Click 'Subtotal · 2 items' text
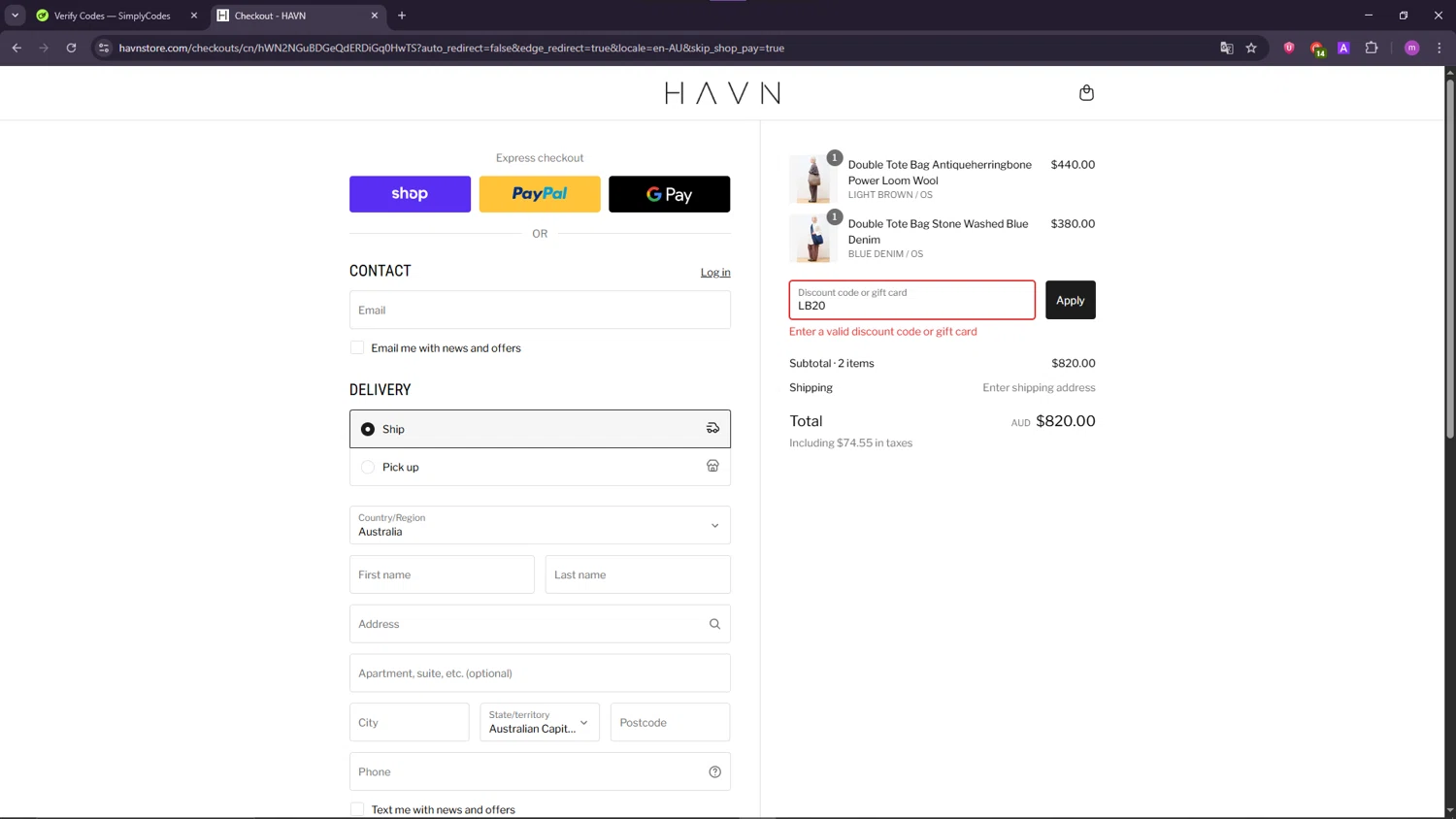The width and height of the screenshot is (1456, 819). 832,363
